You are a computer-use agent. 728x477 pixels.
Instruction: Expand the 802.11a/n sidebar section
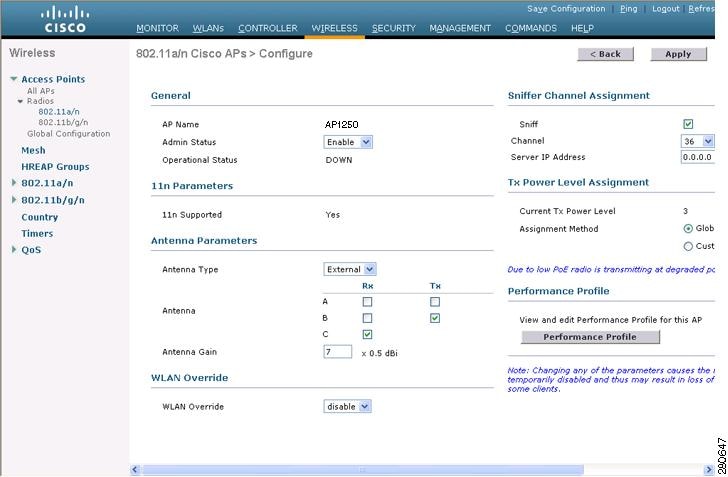(x=14, y=183)
